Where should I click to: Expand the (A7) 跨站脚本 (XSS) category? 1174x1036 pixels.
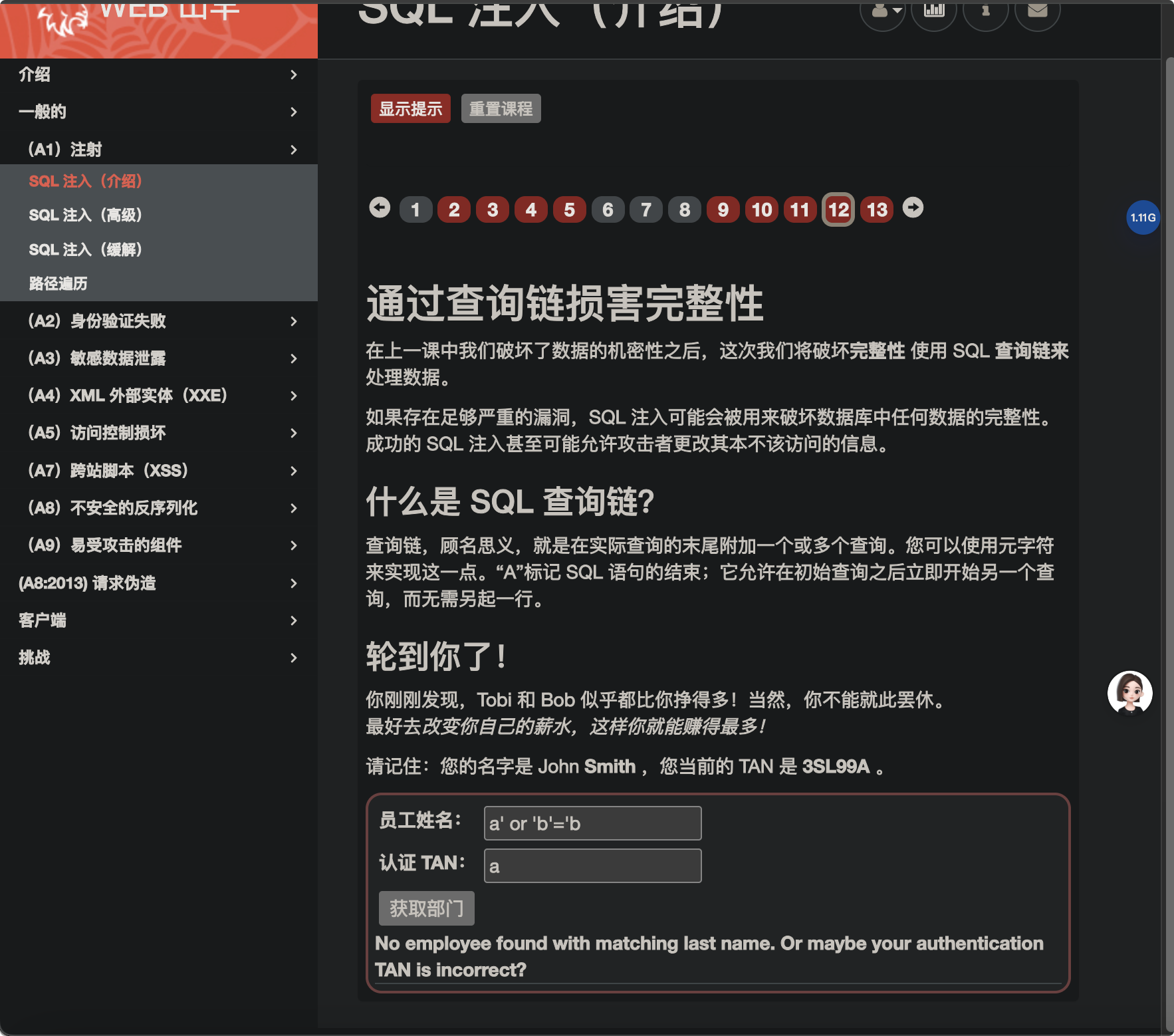pyautogui.click(x=159, y=471)
